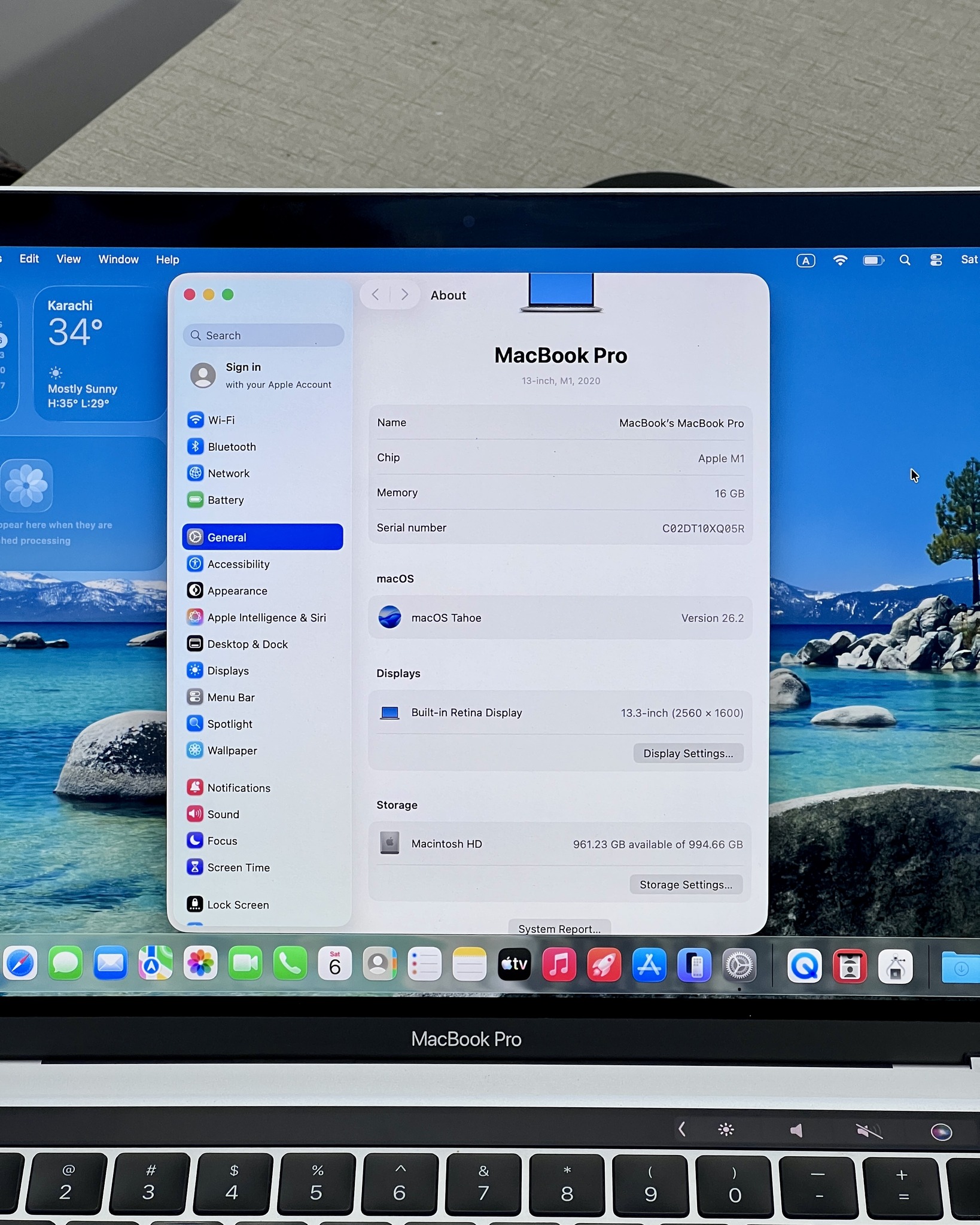The image size is (980, 1225).
Task: Click the input source A icon
Action: tap(806, 261)
